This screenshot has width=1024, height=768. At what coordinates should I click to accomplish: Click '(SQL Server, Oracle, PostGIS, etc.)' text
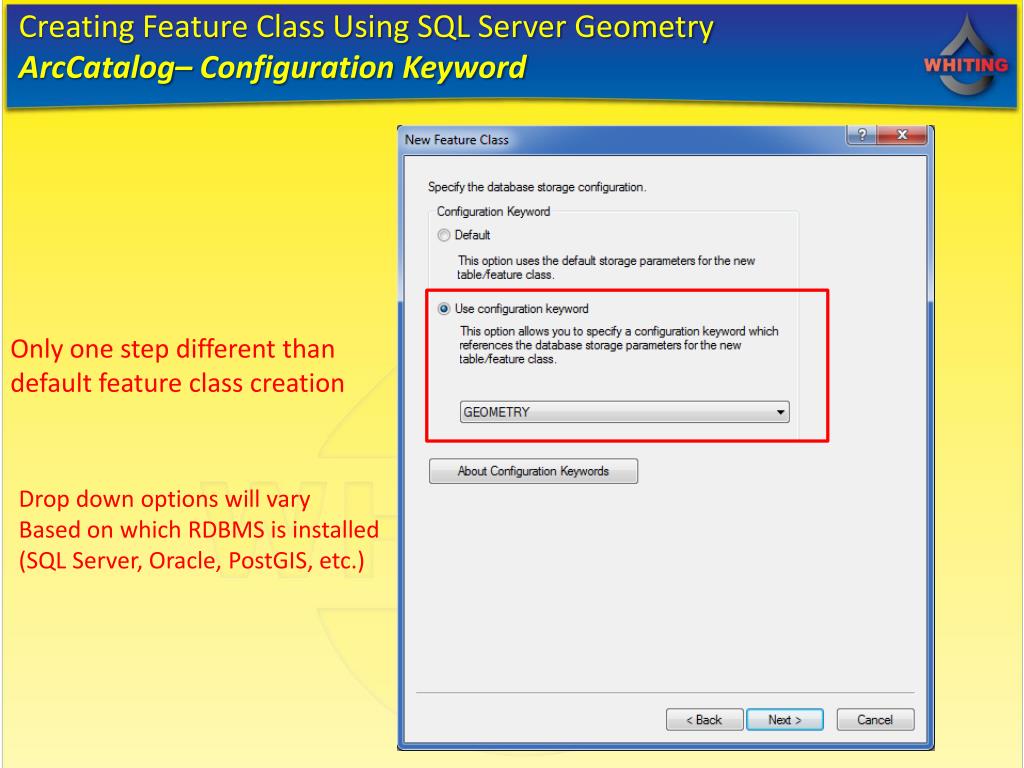[x=192, y=560]
